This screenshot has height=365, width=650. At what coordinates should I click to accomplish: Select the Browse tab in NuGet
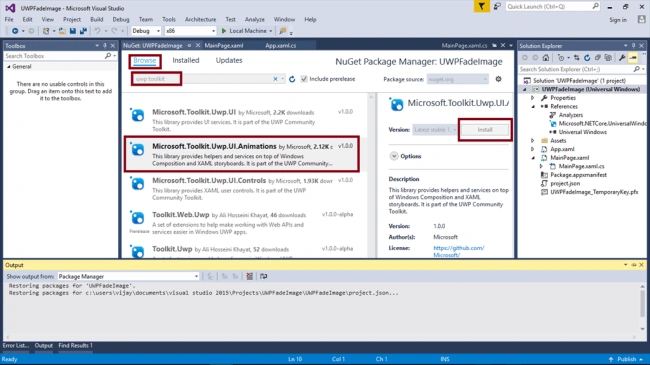tap(145, 61)
